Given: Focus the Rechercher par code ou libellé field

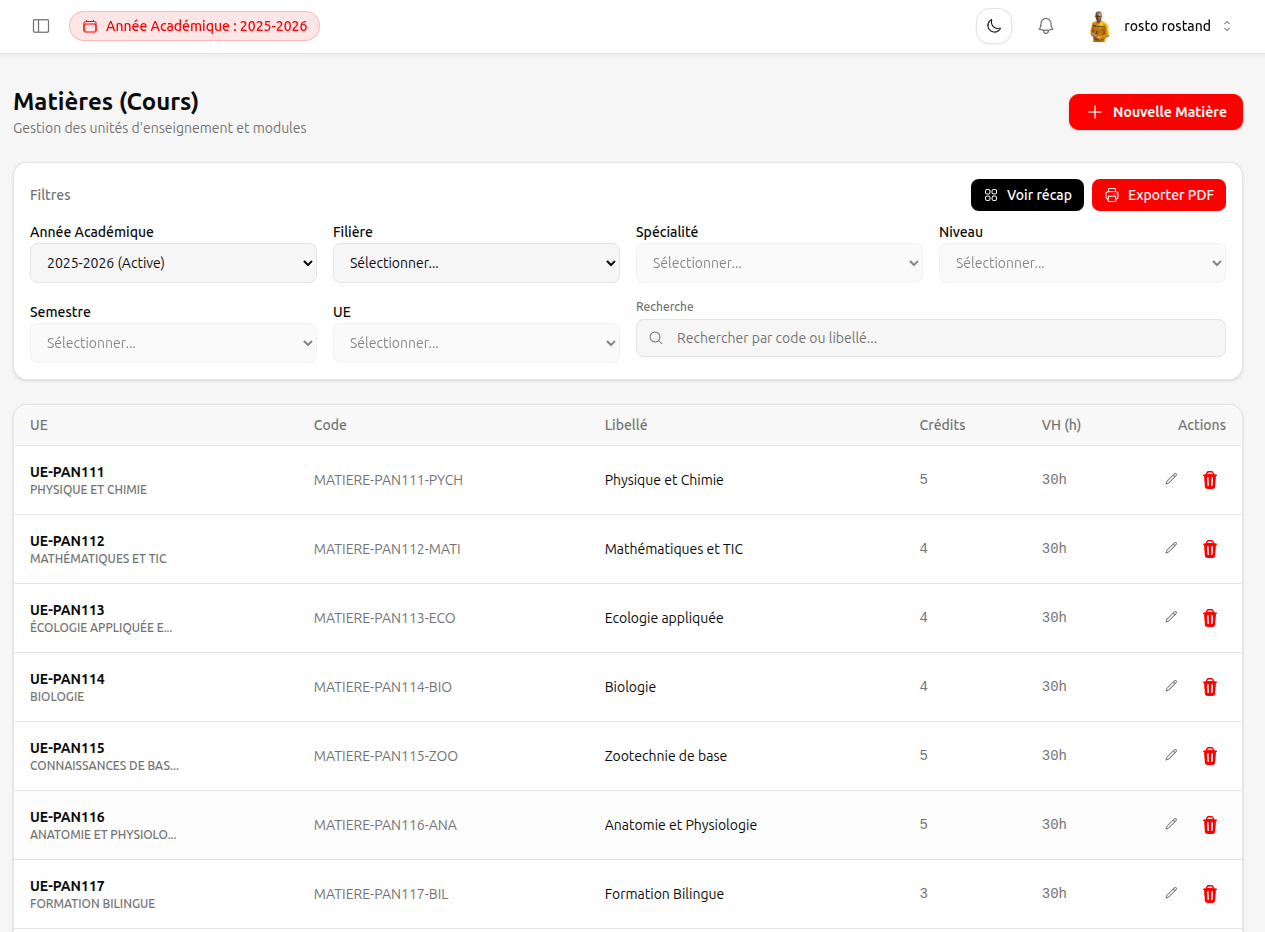Looking at the screenshot, I should (931, 338).
